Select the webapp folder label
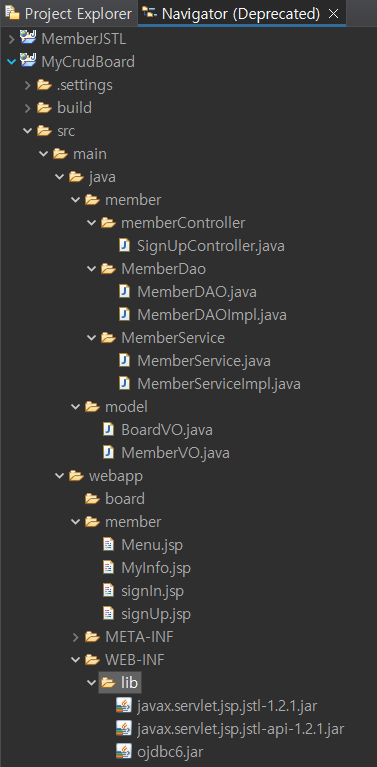 (x=116, y=476)
